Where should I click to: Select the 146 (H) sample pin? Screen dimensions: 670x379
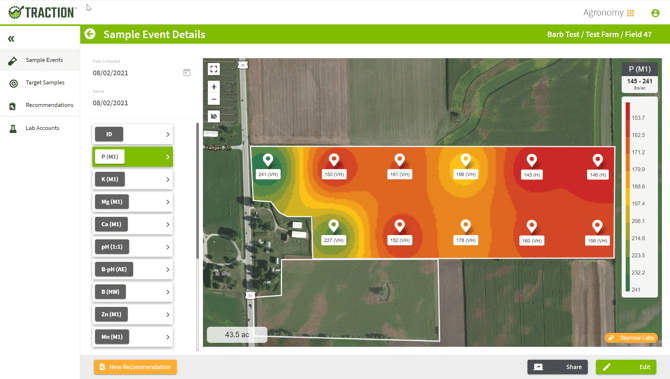click(597, 161)
